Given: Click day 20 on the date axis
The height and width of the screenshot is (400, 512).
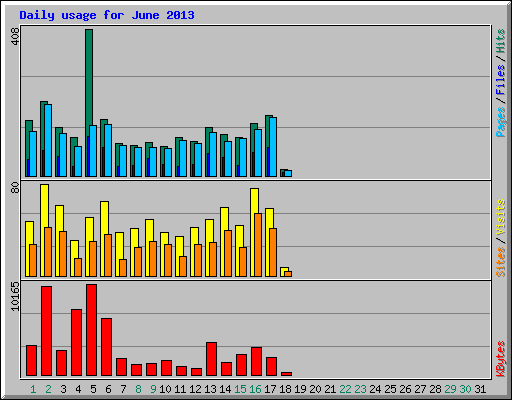Looking at the screenshot, I should (315, 389).
